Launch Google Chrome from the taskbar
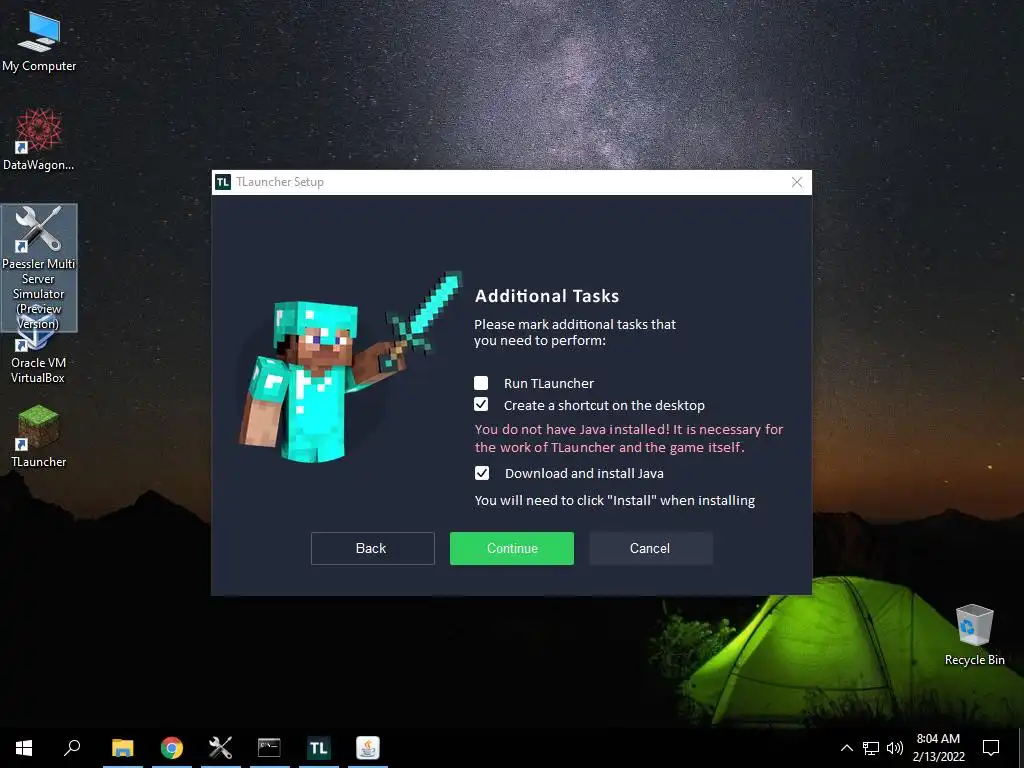Viewport: 1024px width, 768px height. pyautogui.click(x=172, y=748)
